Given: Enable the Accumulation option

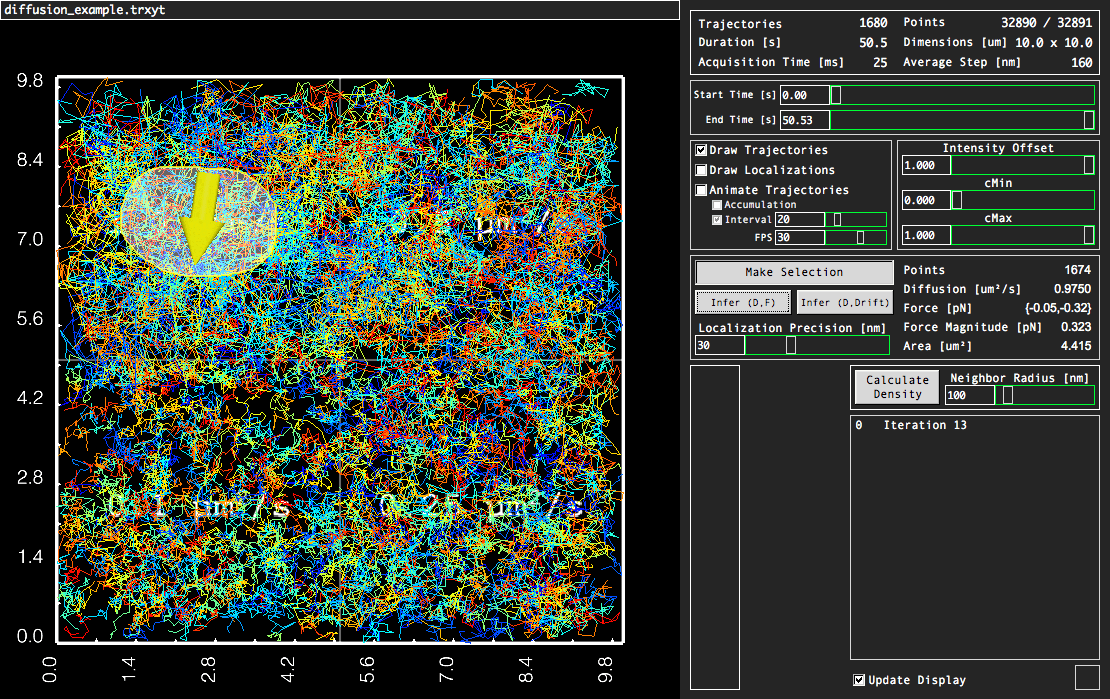Looking at the screenshot, I should [x=717, y=205].
